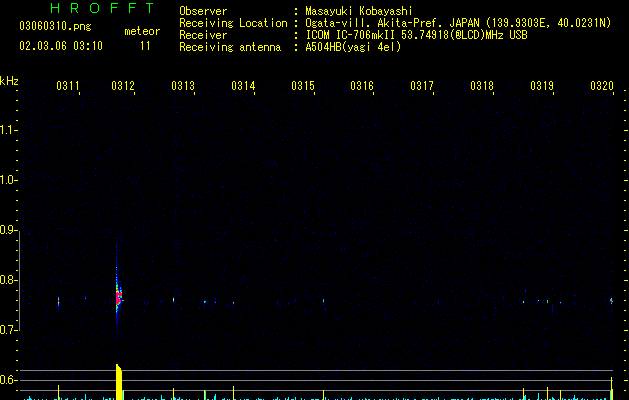Click the tall yellow signal-level bar at 0312
This screenshot has height=400, width=629.
(x=119, y=382)
